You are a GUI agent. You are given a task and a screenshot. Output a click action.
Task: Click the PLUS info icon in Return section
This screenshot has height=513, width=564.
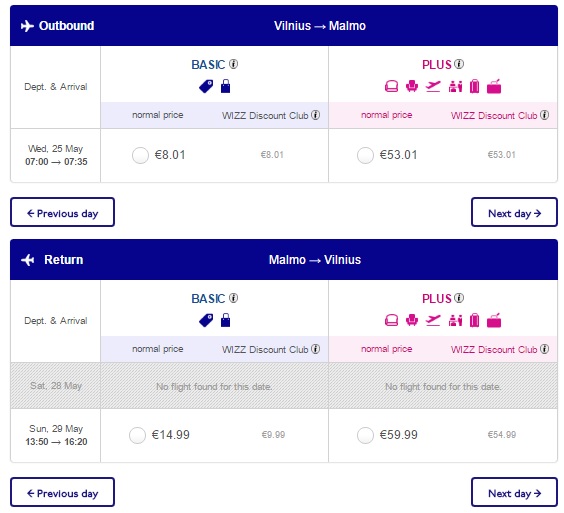(459, 298)
